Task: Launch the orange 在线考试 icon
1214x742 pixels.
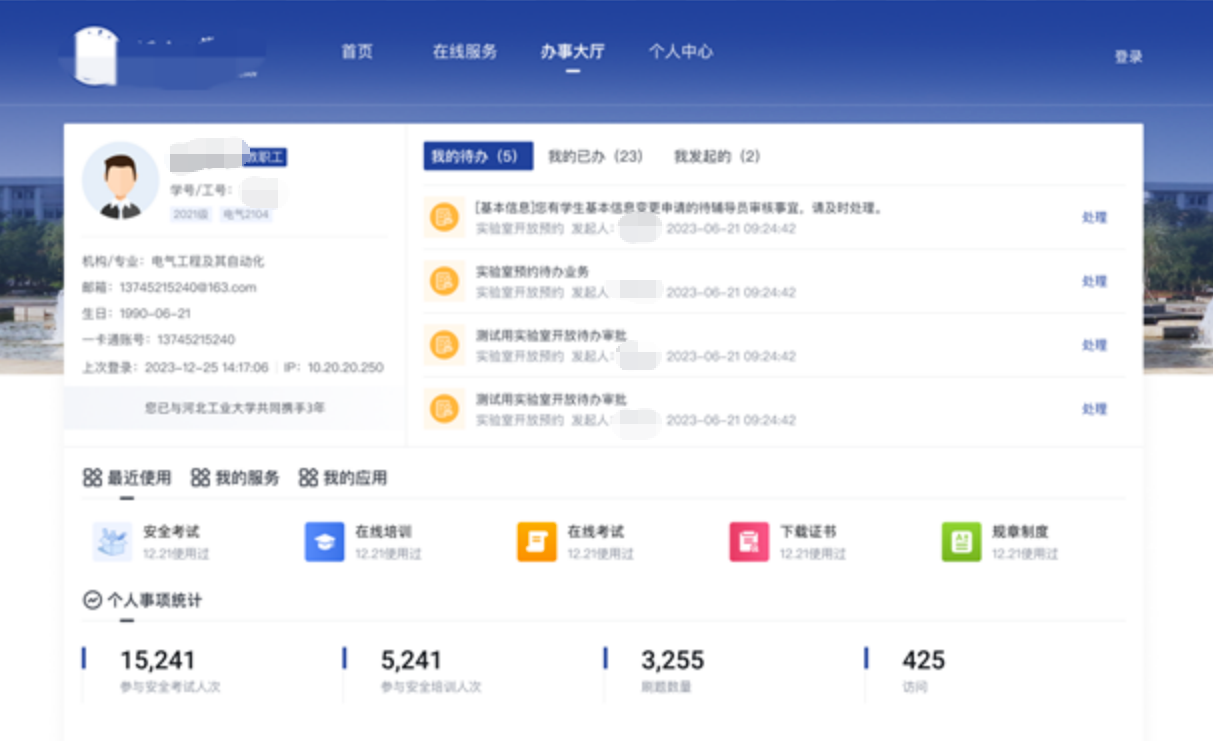Action: click(536, 542)
